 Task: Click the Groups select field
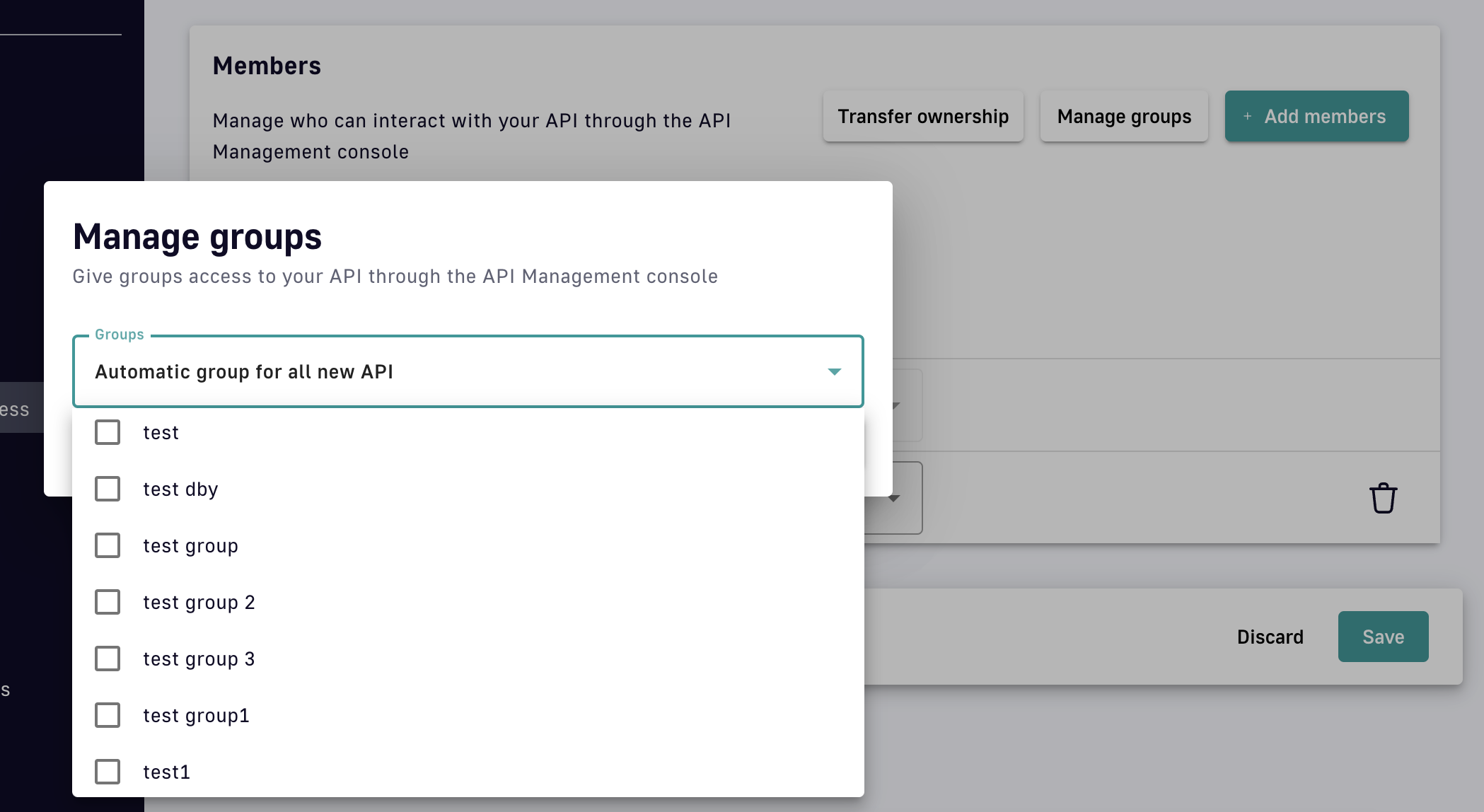(453, 371)
